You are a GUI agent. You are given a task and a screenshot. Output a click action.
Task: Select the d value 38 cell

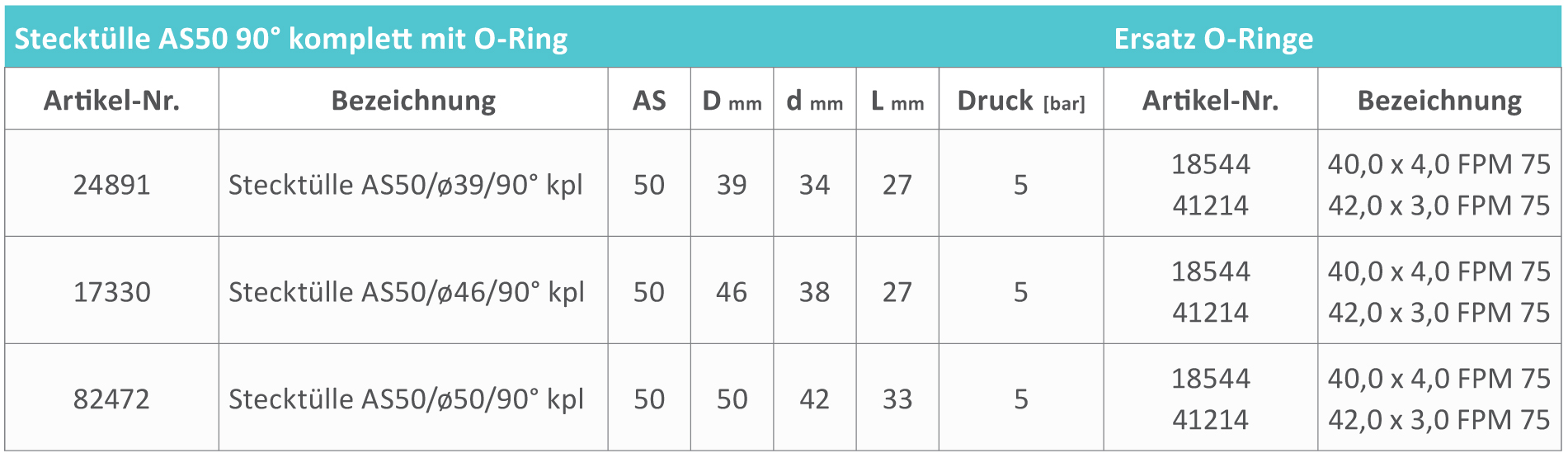814,292
